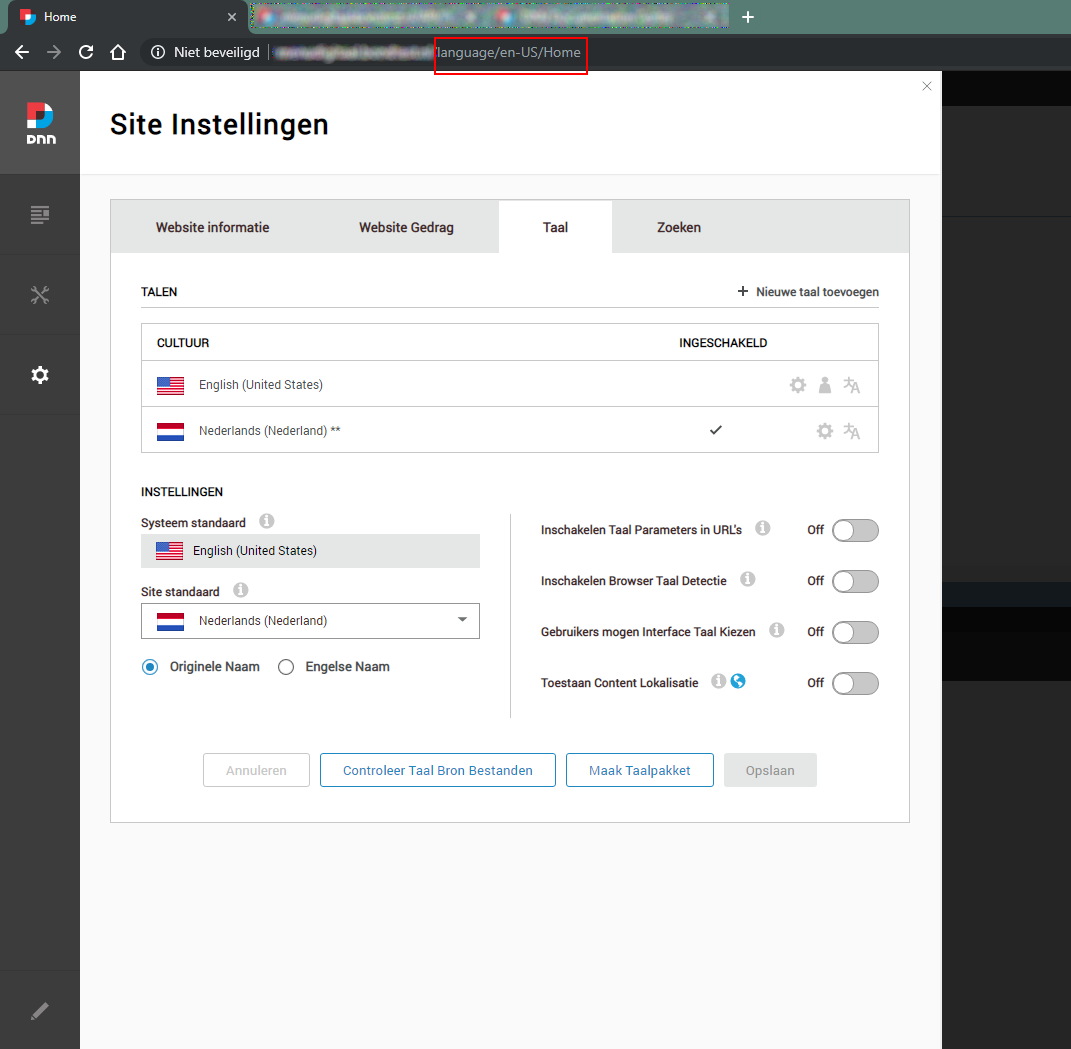The image size is (1071, 1049).
Task: Select the Engelse Naam radio button
Action: tap(285, 666)
